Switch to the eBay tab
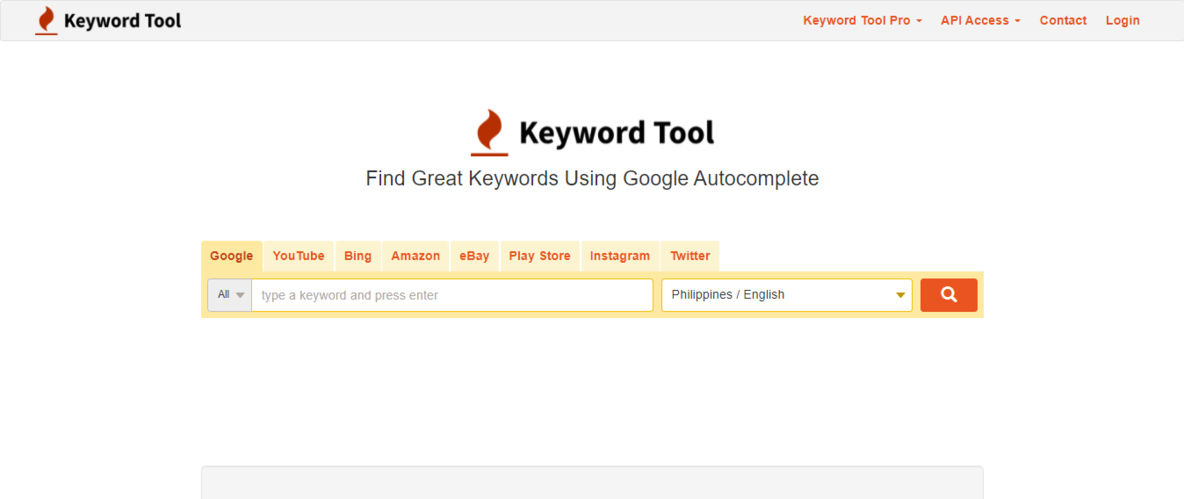 coord(474,256)
